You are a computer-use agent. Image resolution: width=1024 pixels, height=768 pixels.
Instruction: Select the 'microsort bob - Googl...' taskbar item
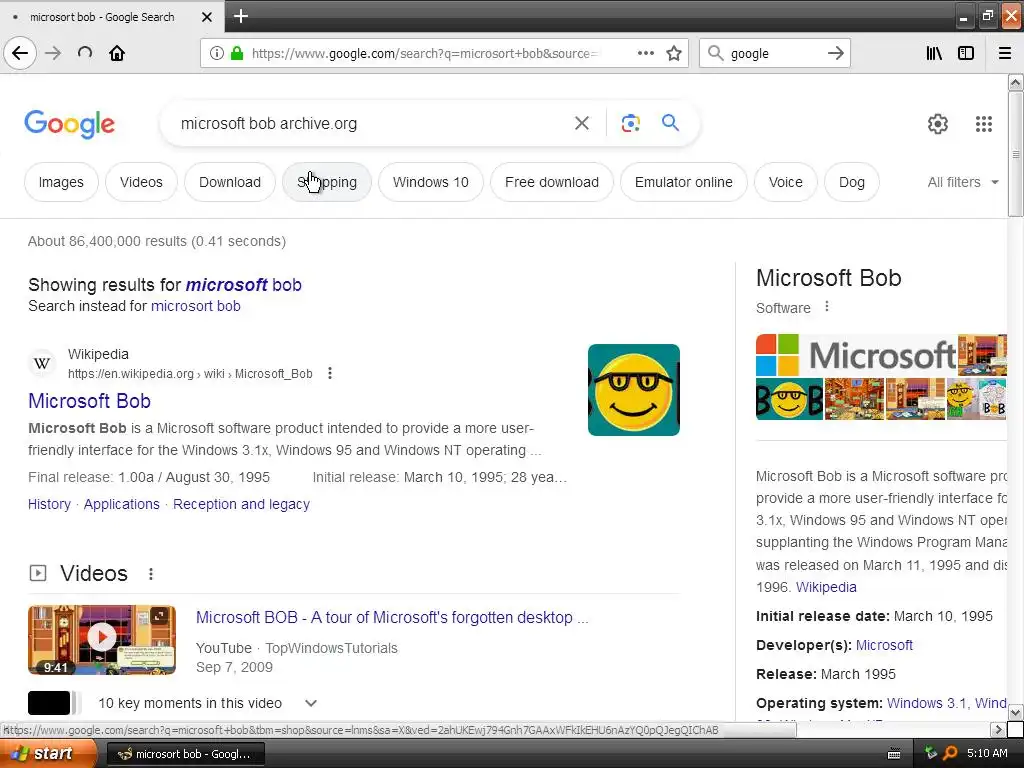[x=185, y=754]
